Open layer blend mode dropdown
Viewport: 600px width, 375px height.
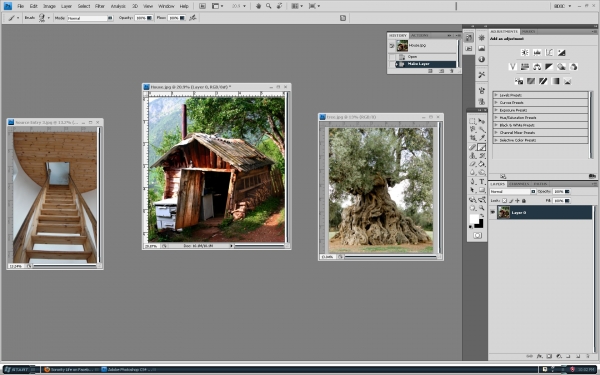coord(513,191)
